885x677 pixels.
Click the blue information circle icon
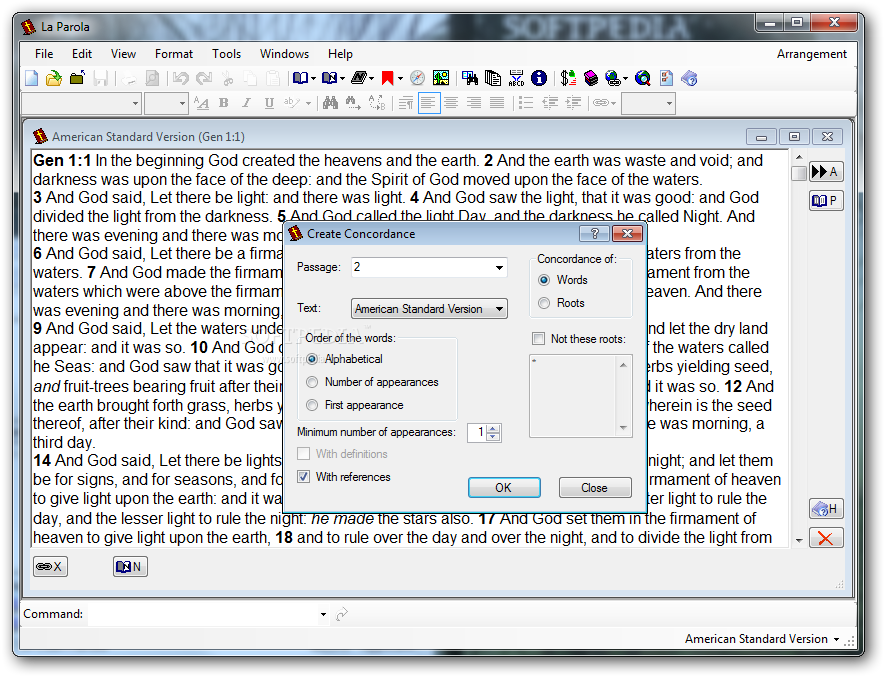click(539, 78)
